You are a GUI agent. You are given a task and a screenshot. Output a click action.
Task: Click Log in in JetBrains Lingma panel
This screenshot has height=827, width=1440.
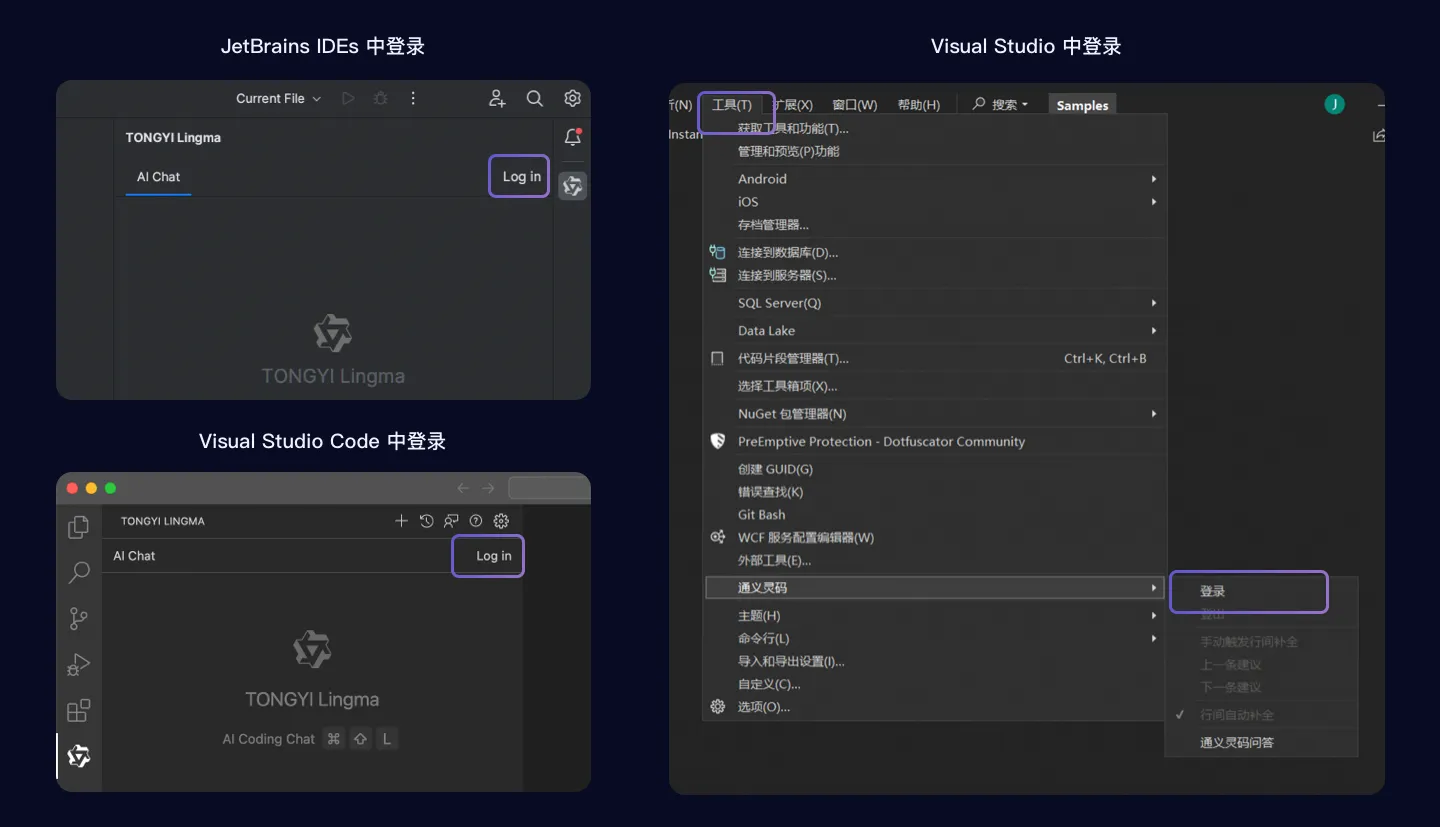click(x=521, y=177)
